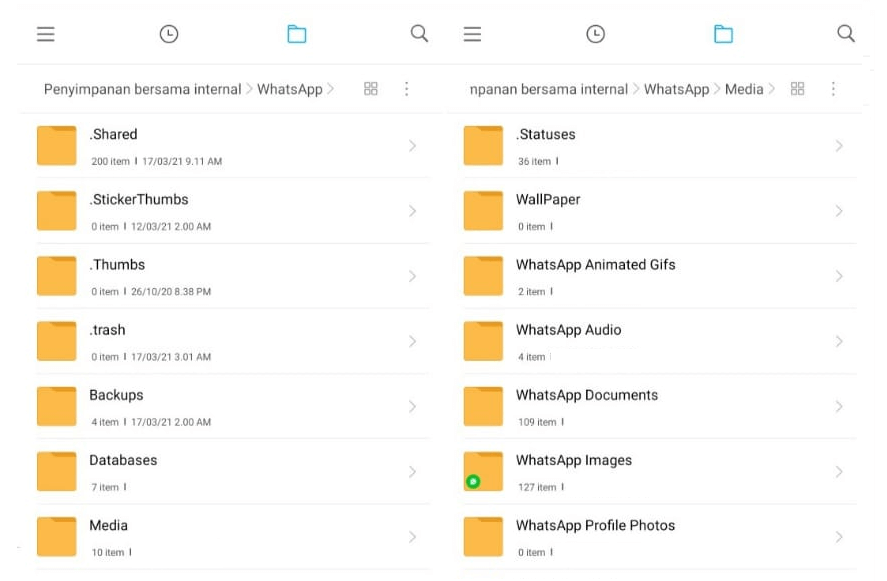This screenshot has width=887, height=581.
Task: Open WhatsApp Images folder icon with green badge
Action: 483,471
